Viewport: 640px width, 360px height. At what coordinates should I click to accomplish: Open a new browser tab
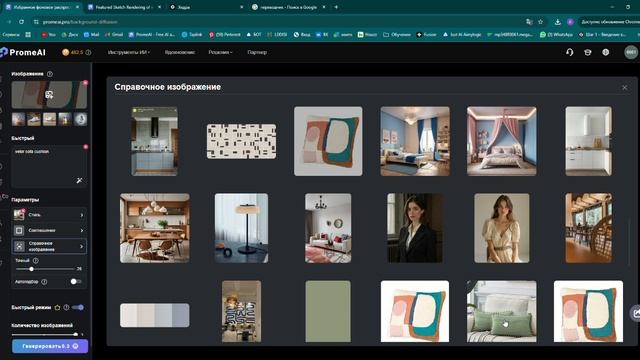[336, 7]
